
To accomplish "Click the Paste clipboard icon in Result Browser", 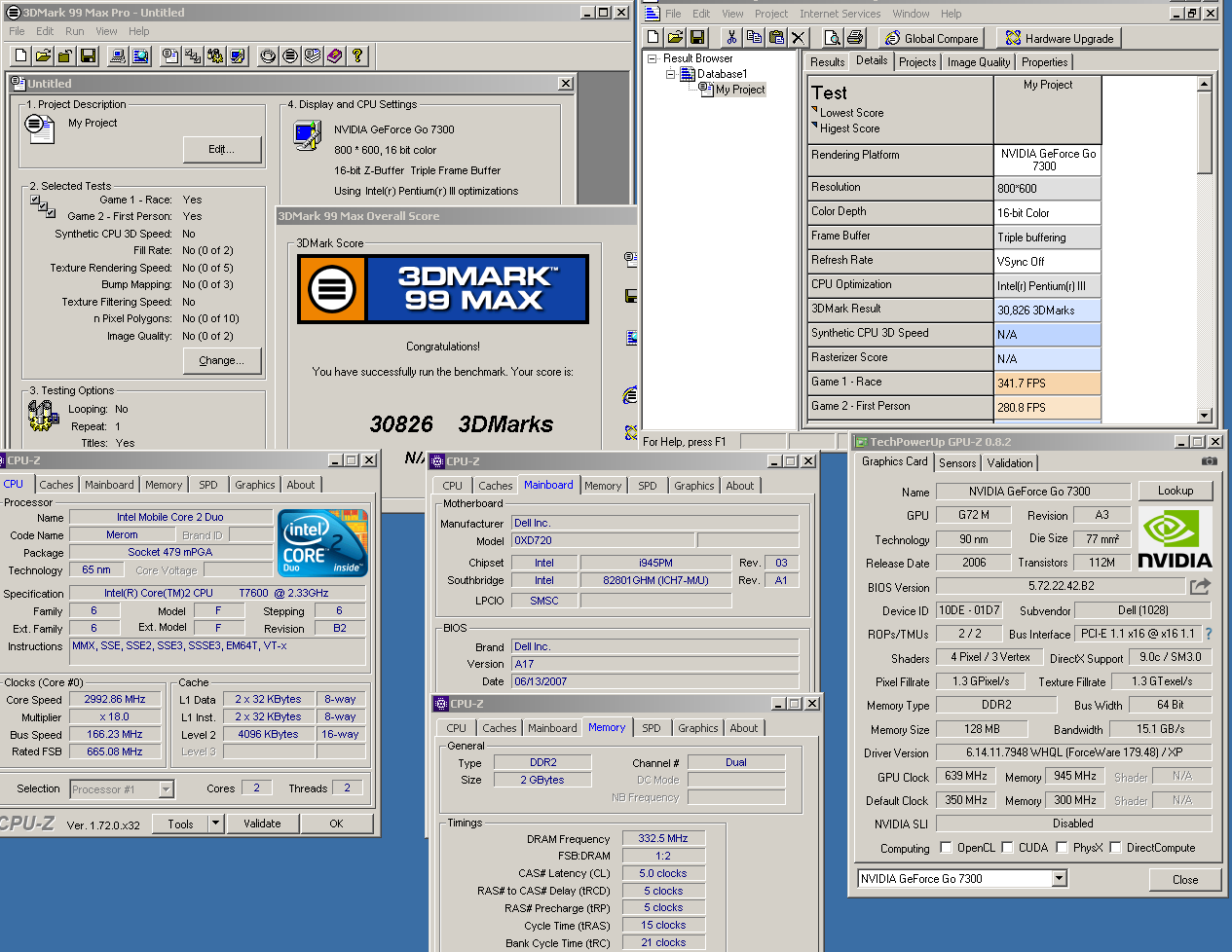I will pos(776,37).
